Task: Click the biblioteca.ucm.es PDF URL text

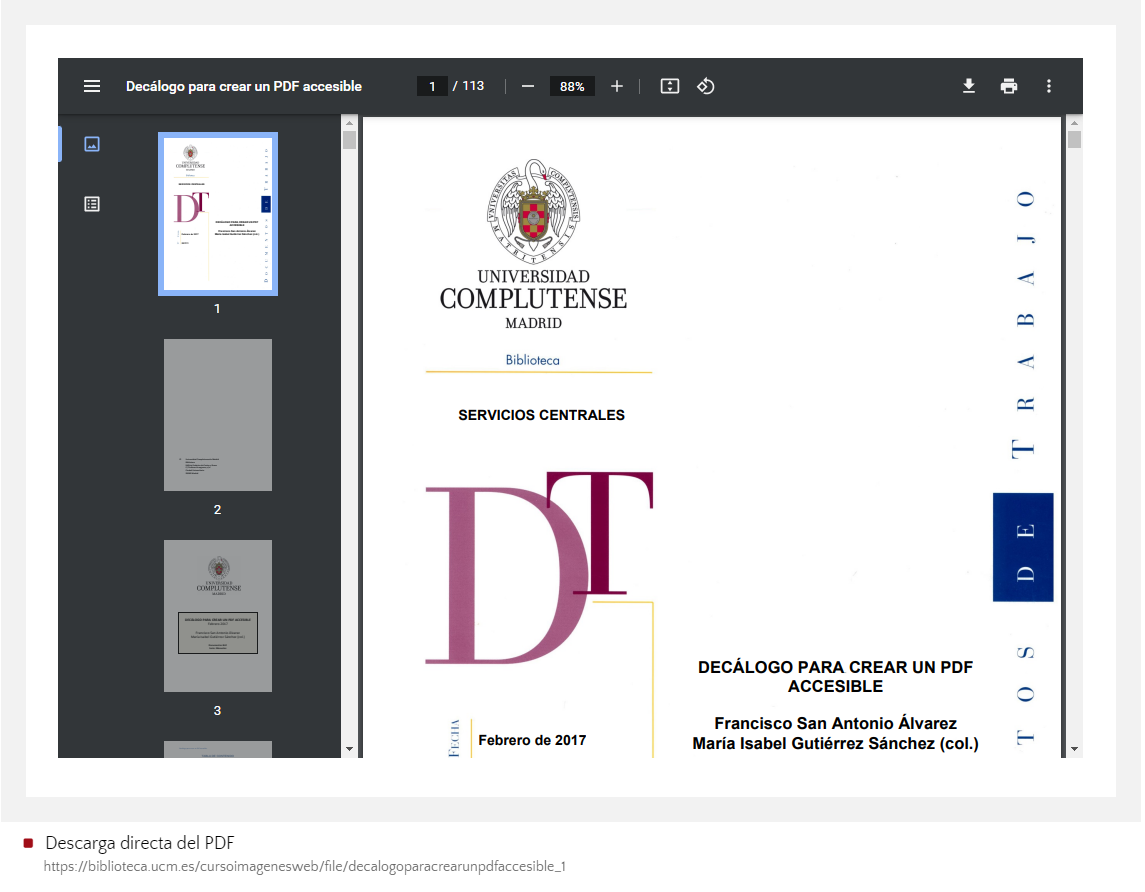Action: coord(305,866)
